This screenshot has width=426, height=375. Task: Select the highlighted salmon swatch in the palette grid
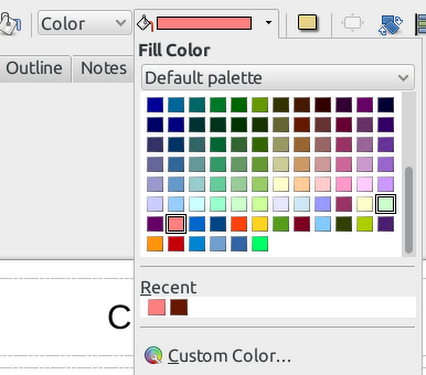176,224
